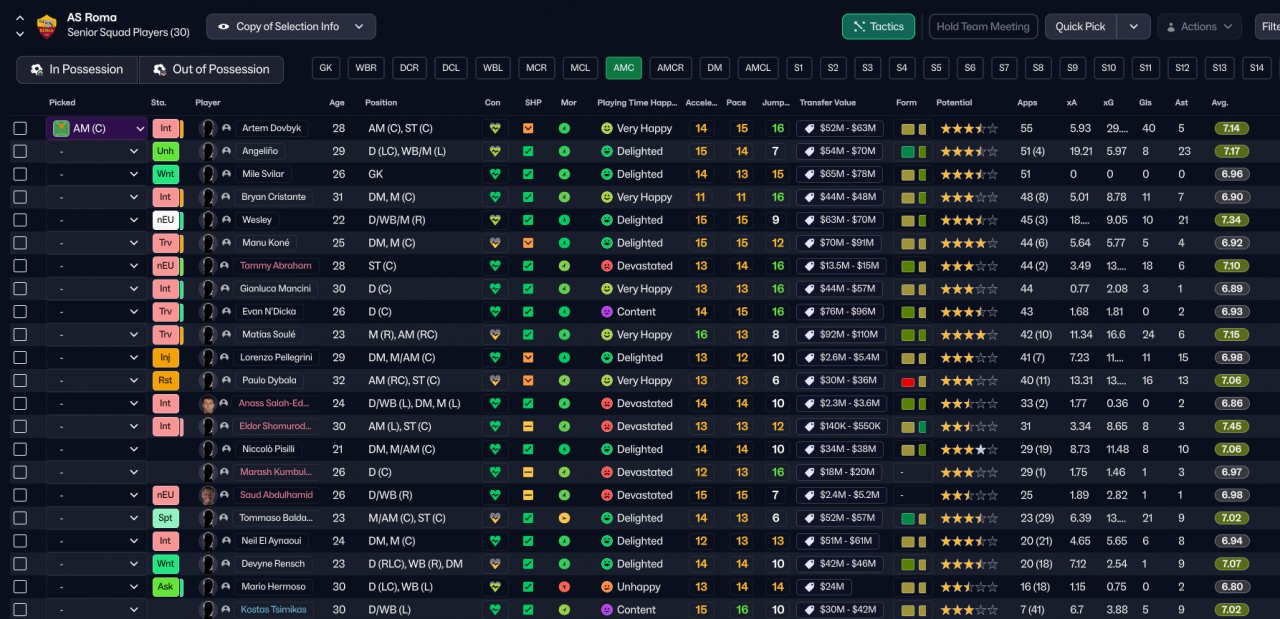The height and width of the screenshot is (619, 1280).
Task: Click the AS Roma club crest
Action: 46,26
